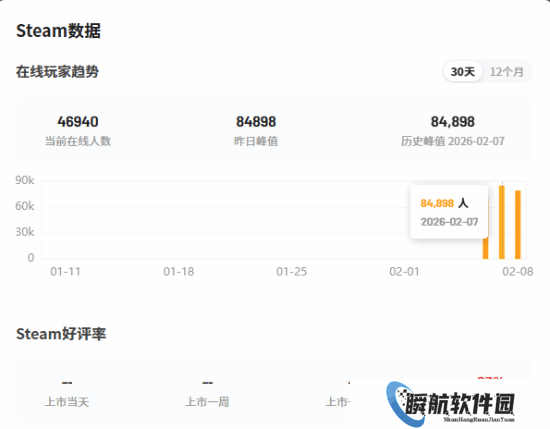
Task: Click the Steam数据 heading
Action: click(58, 31)
